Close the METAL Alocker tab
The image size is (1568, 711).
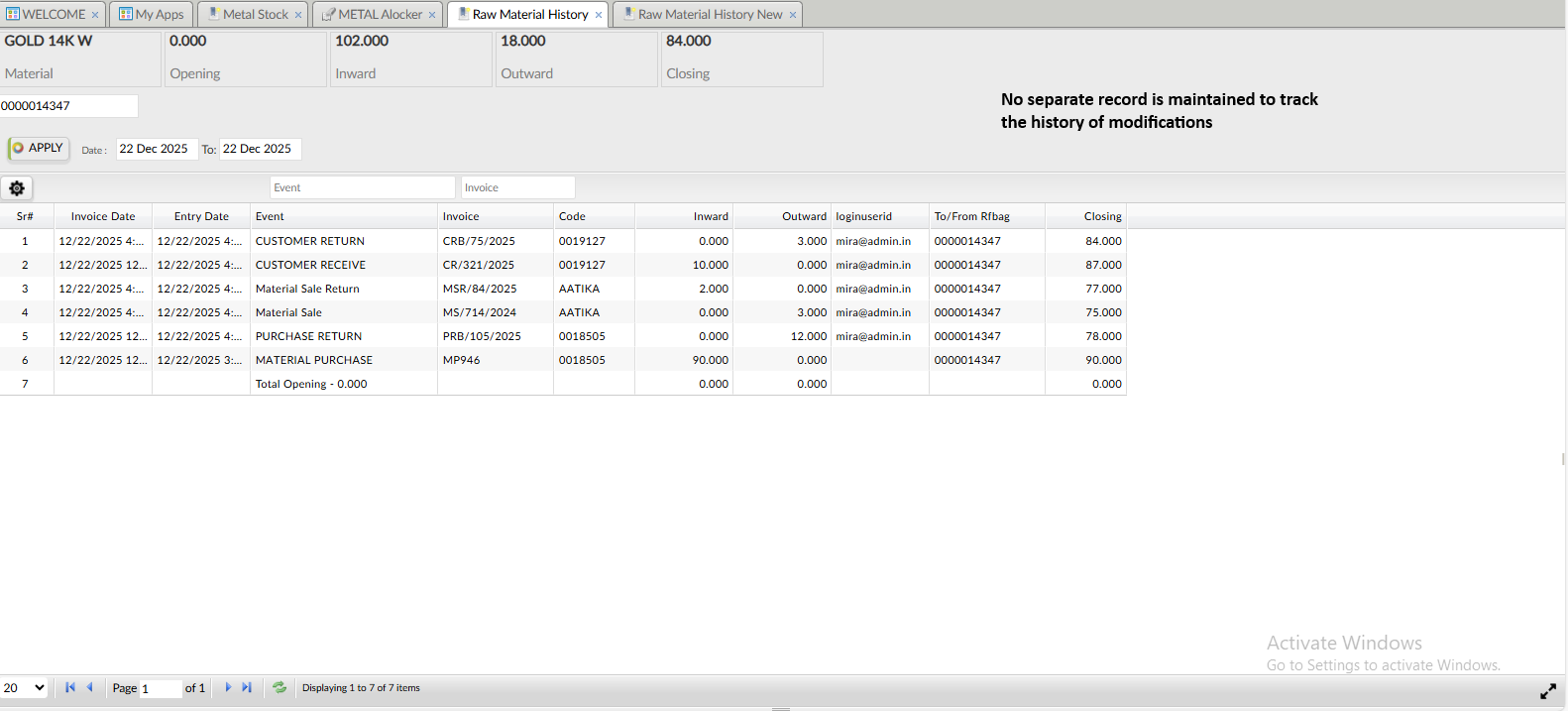pyautogui.click(x=432, y=15)
